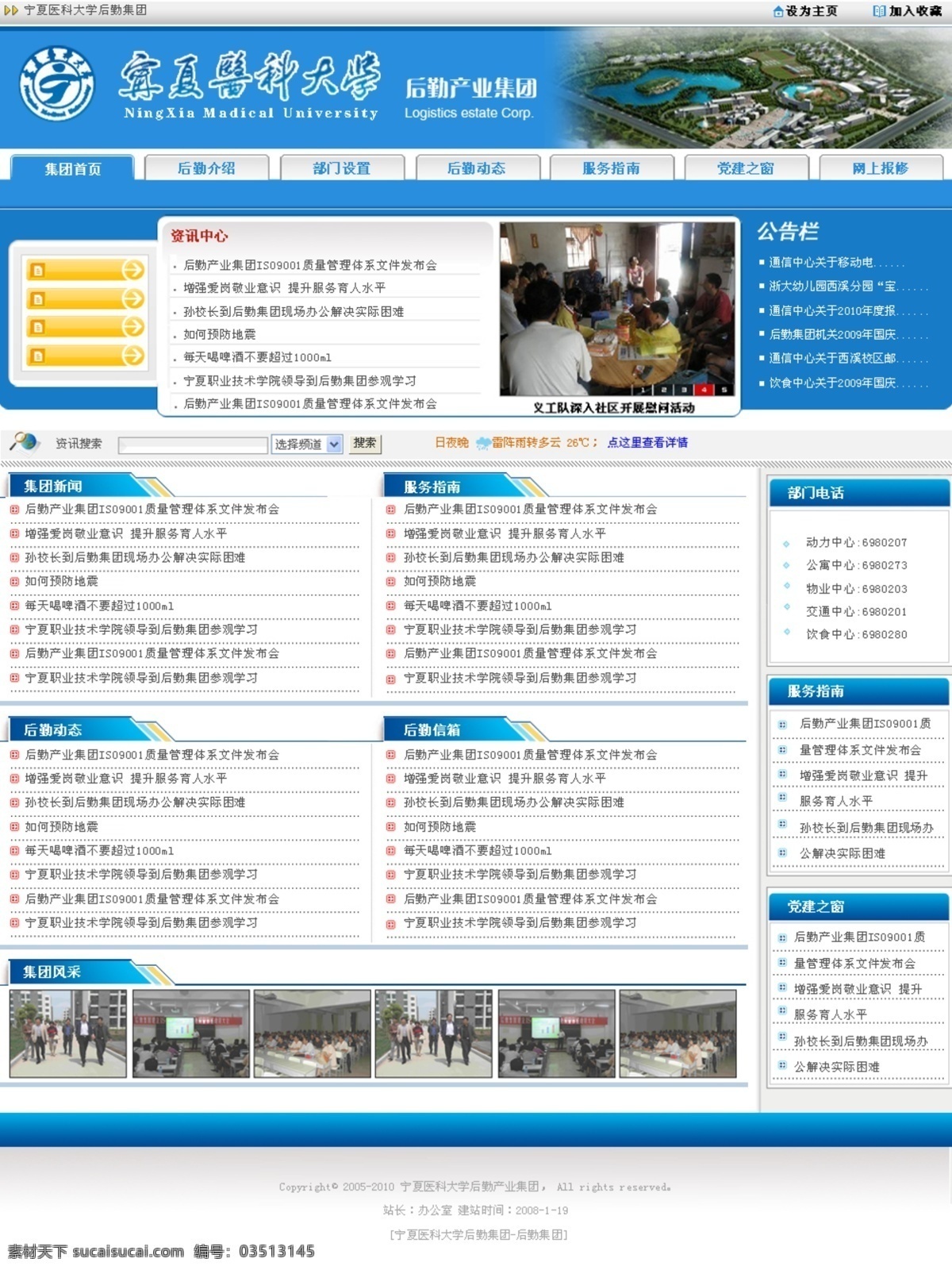Click the weather cloud icon
Viewport: 952px width, 1270px height.
click(482, 443)
